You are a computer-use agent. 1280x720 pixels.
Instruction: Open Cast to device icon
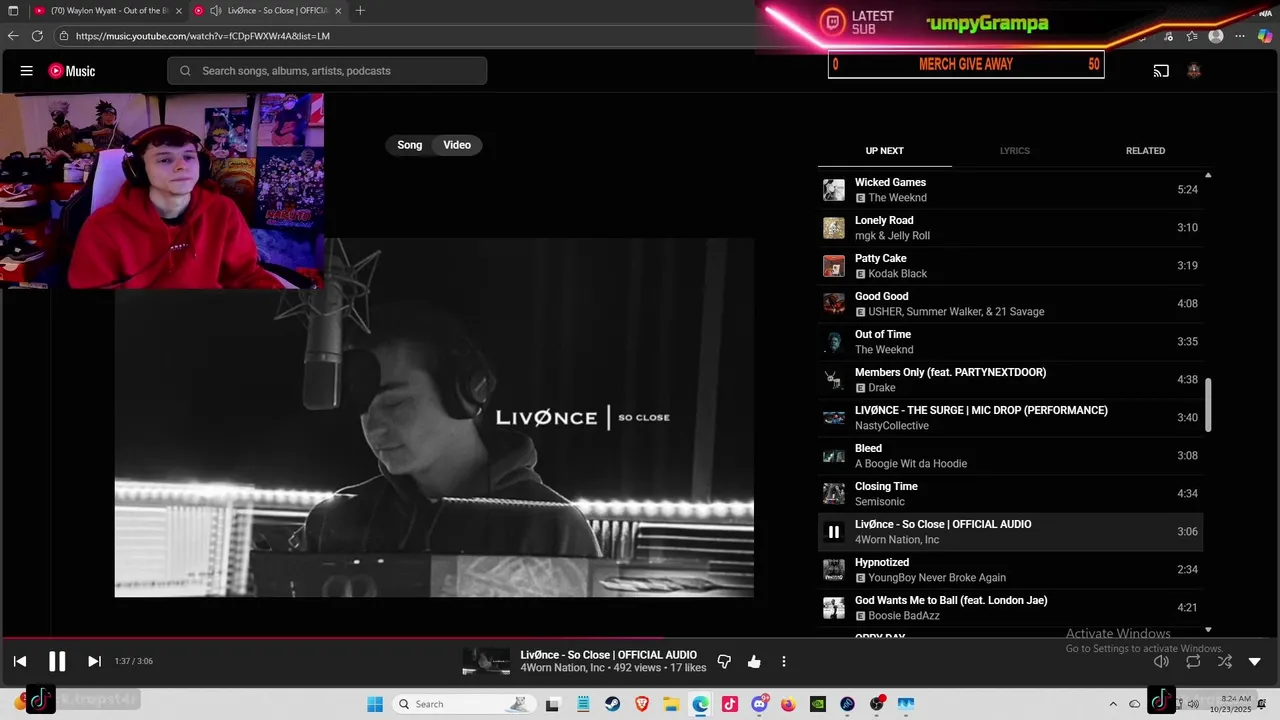coord(1161,71)
